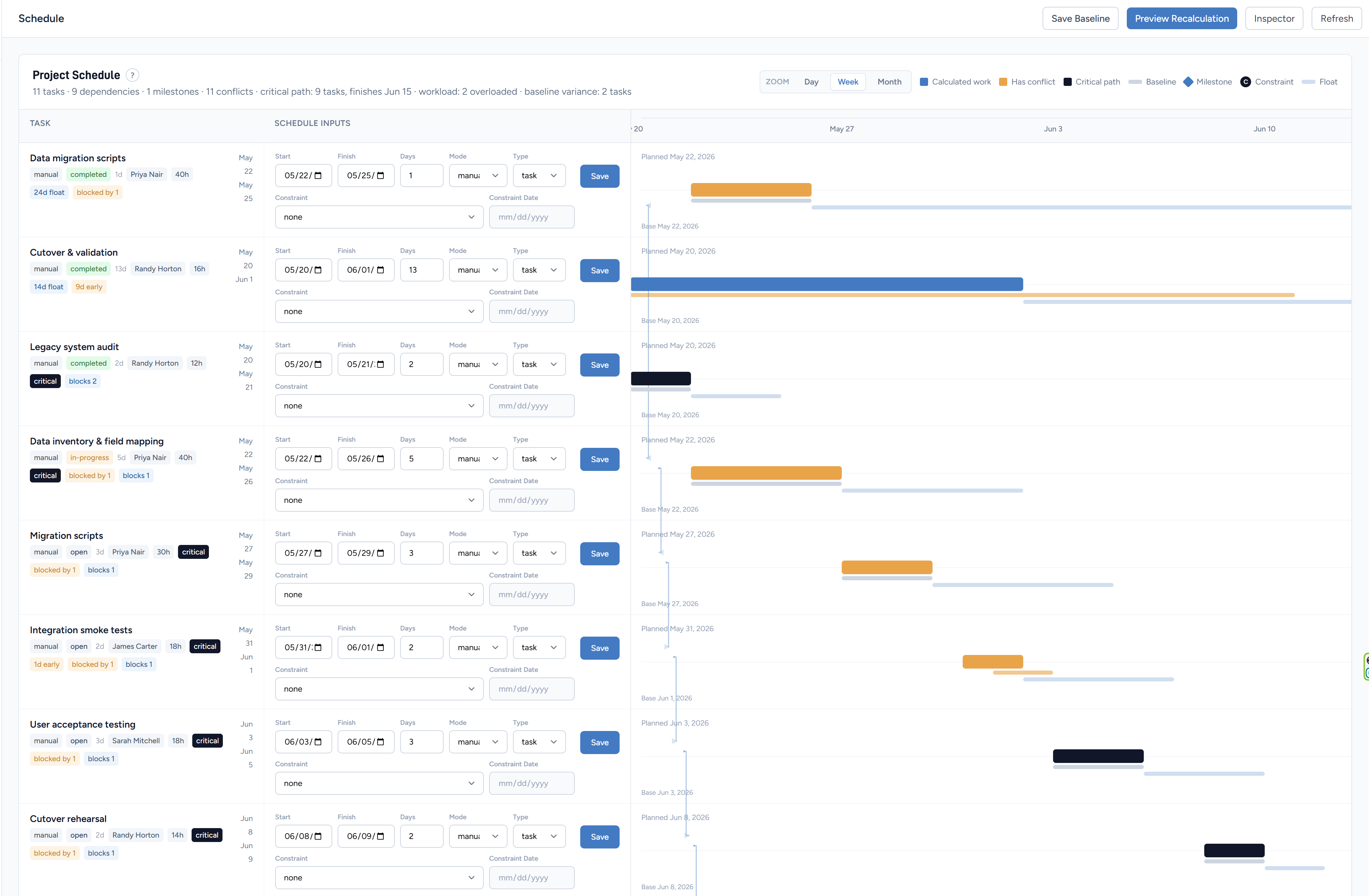
Task: Open Finish date calendar icon for Migration scripts
Action: tap(380, 553)
